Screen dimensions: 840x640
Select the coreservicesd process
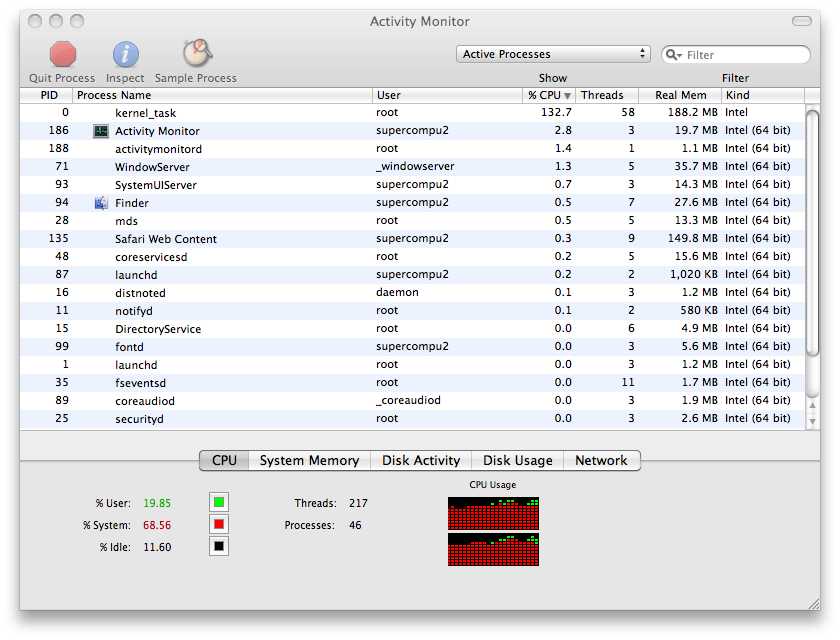click(412, 257)
